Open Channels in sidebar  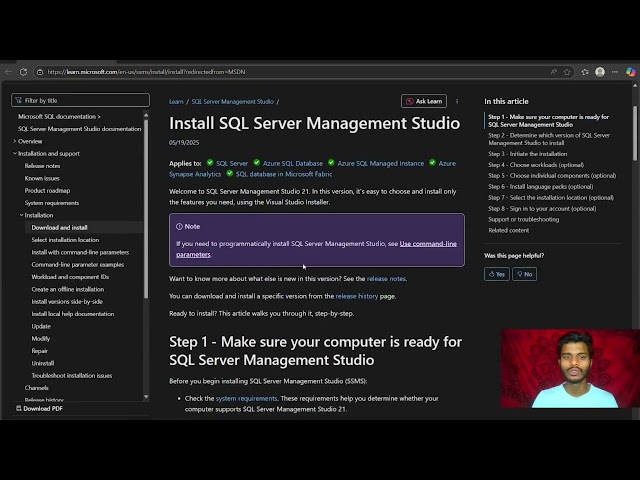(x=37, y=388)
